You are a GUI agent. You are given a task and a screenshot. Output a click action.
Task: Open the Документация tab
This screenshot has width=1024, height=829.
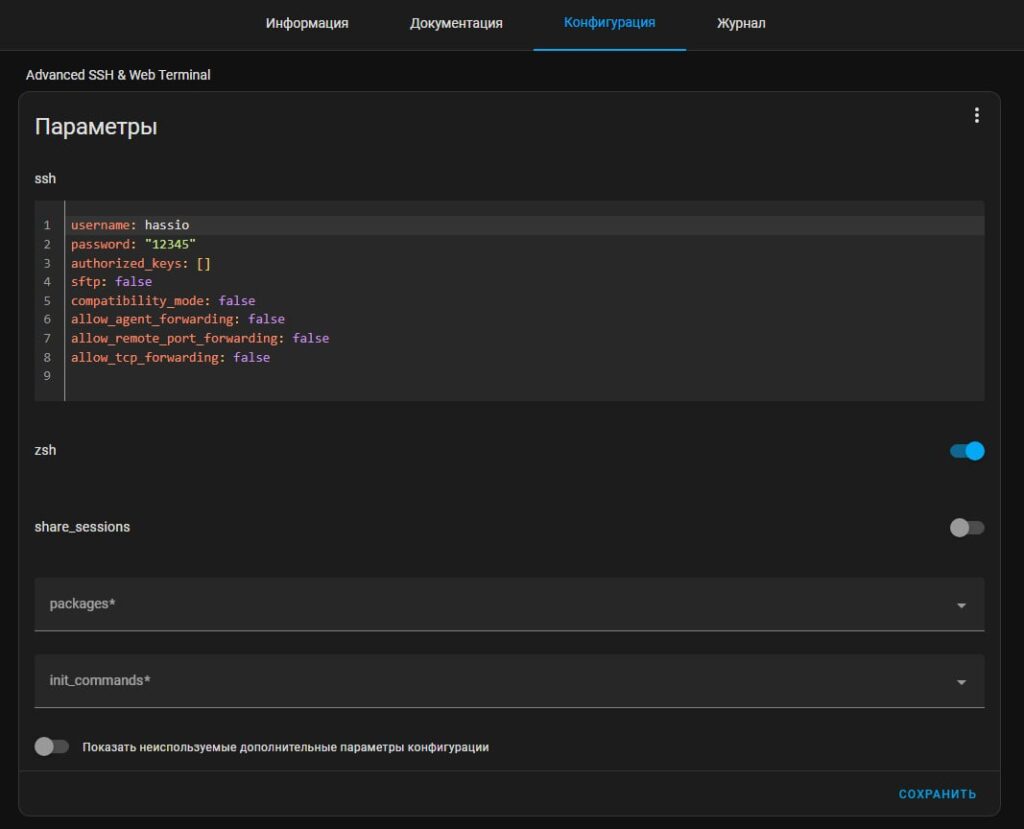456,23
